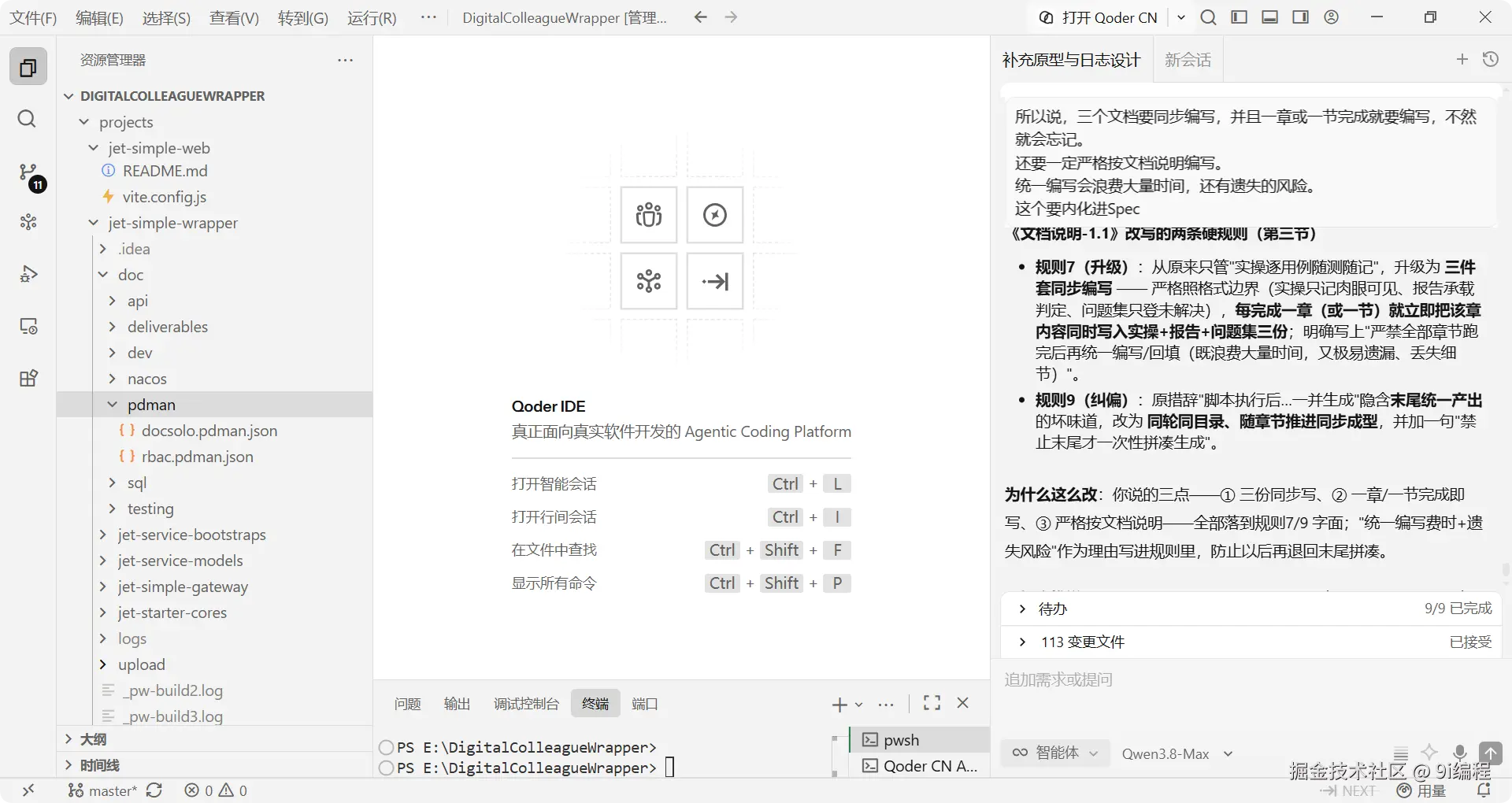Open the 运行(R) menu
The image size is (1512, 803).
pos(372,17)
